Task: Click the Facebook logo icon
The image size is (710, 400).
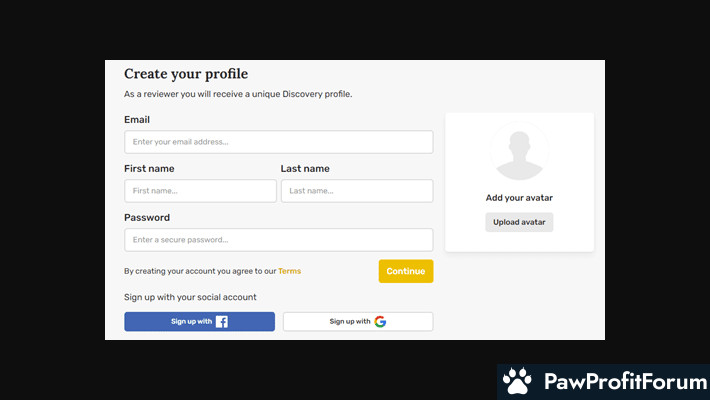Action: pos(222,322)
